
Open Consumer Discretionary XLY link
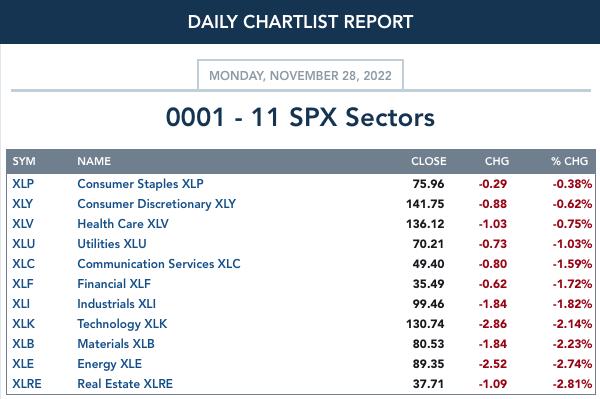coord(157,204)
